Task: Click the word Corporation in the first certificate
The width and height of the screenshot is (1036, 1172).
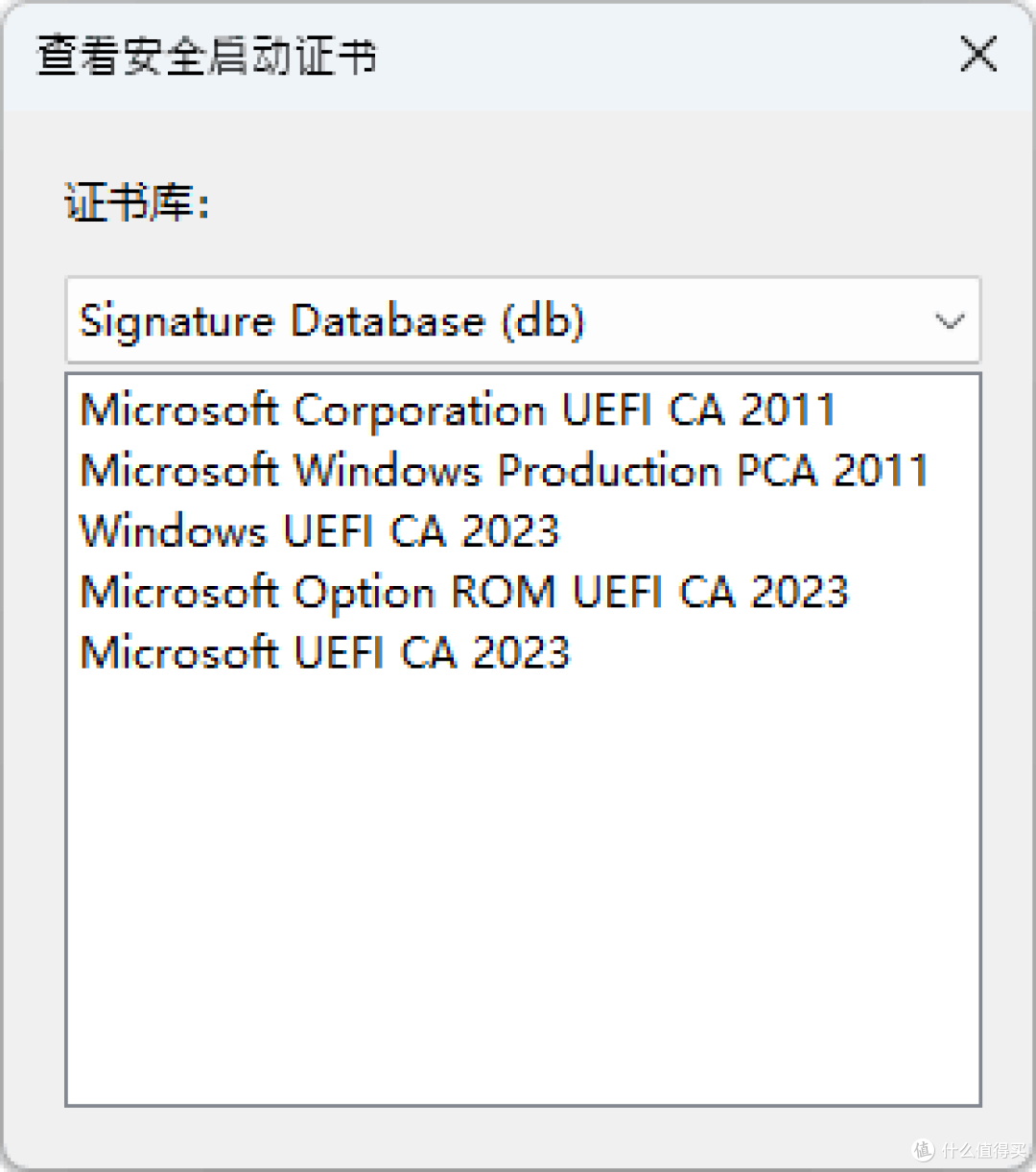Action: (419, 410)
